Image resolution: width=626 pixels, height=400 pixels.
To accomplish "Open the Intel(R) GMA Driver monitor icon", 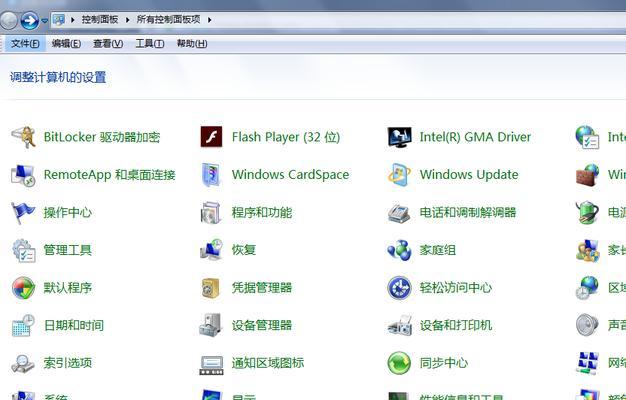I will click(x=399, y=137).
